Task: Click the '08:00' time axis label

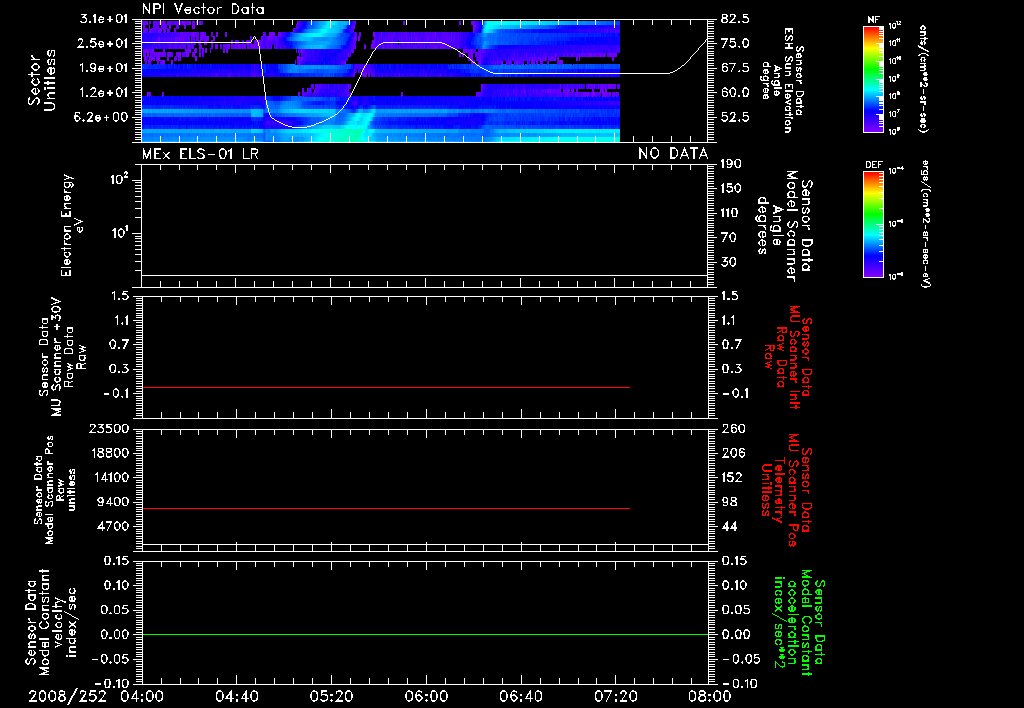Action: (x=709, y=696)
